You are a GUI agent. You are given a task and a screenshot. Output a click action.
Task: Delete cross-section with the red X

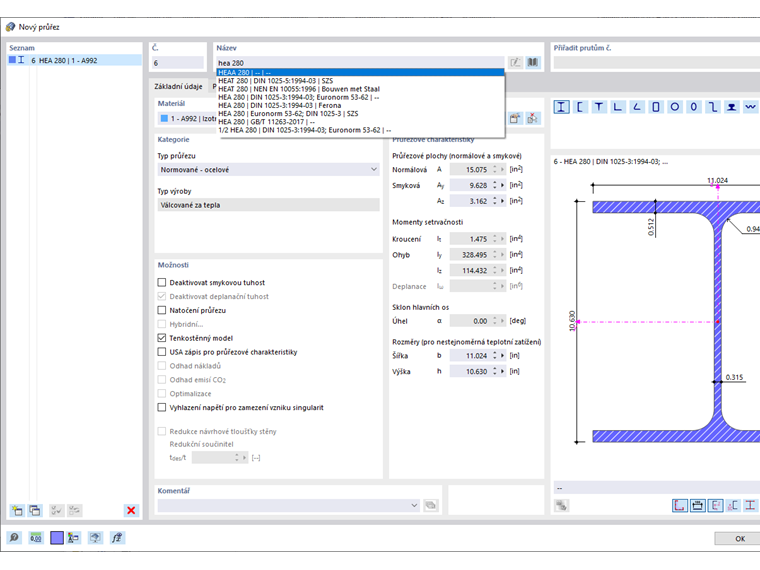pos(131,510)
